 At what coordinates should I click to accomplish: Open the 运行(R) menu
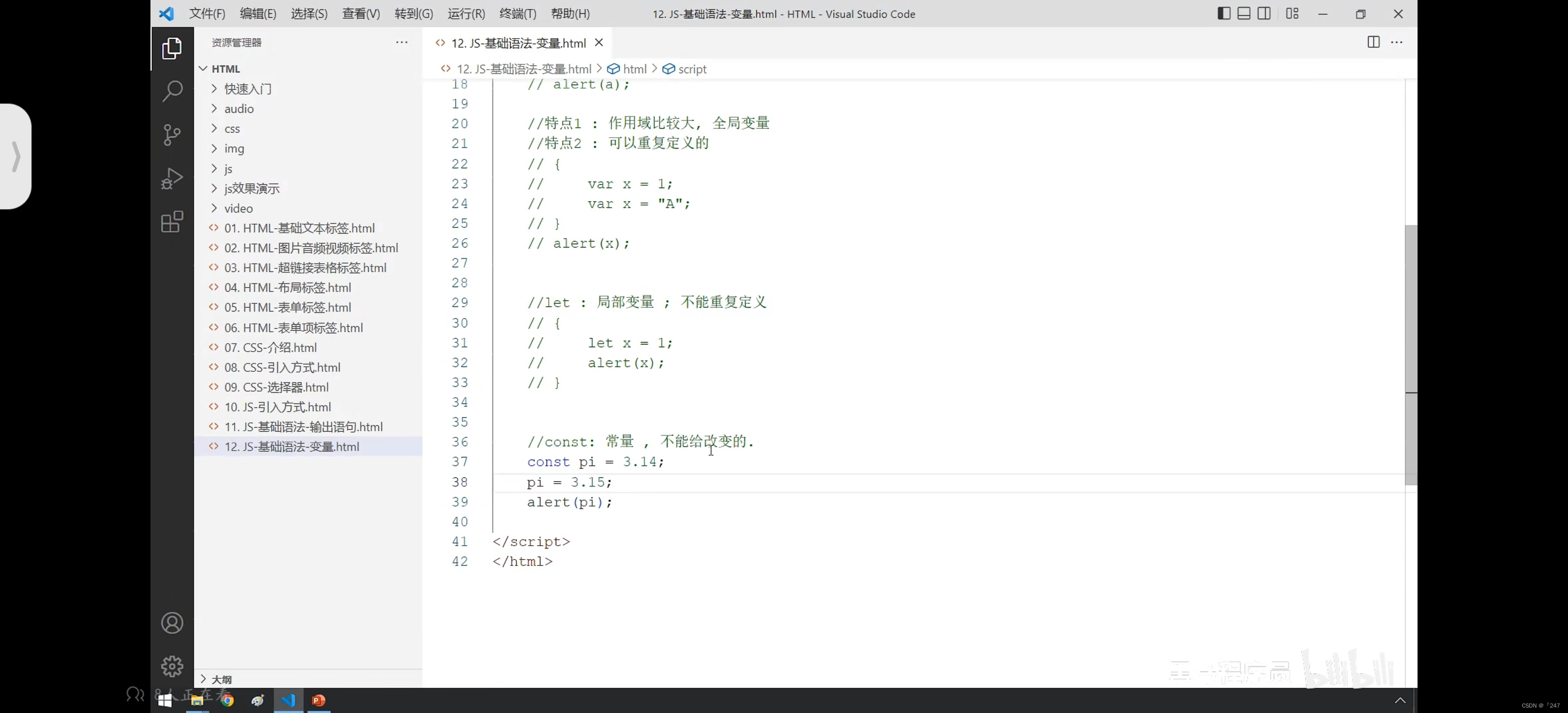coord(466,13)
